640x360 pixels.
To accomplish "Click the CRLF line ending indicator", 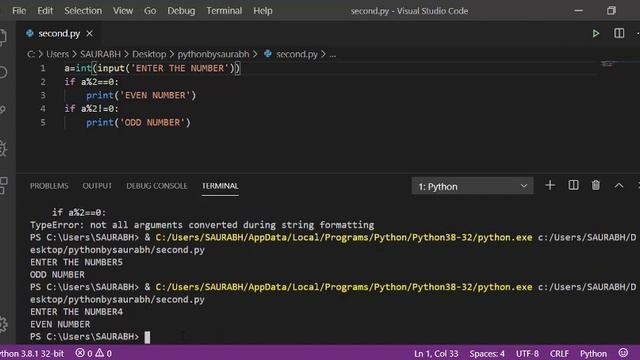I will coord(559,353).
